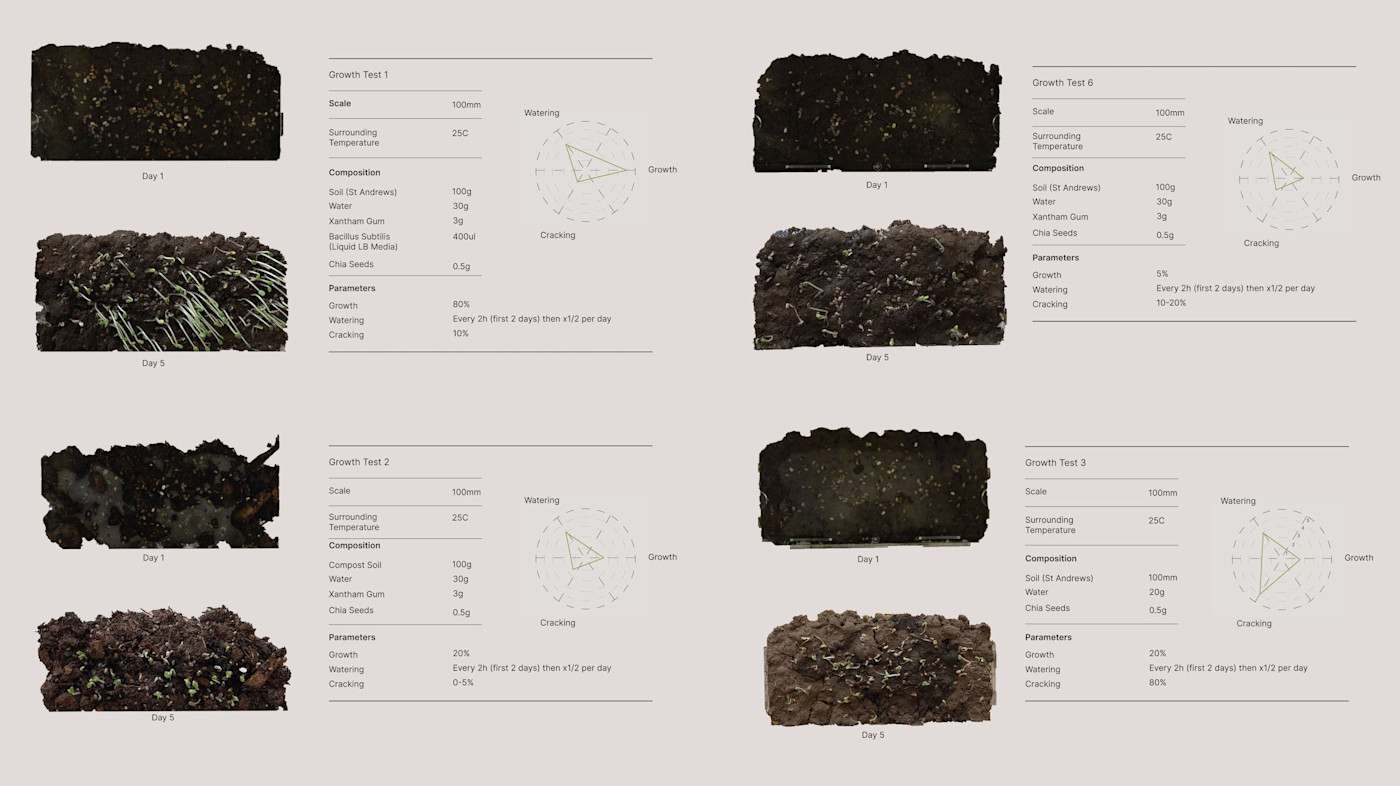Image resolution: width=1400 pixels, height=786 pixels.
Task: Select the cracked Day 5 sample of Growth Test 3
Action: pos(878,668)
